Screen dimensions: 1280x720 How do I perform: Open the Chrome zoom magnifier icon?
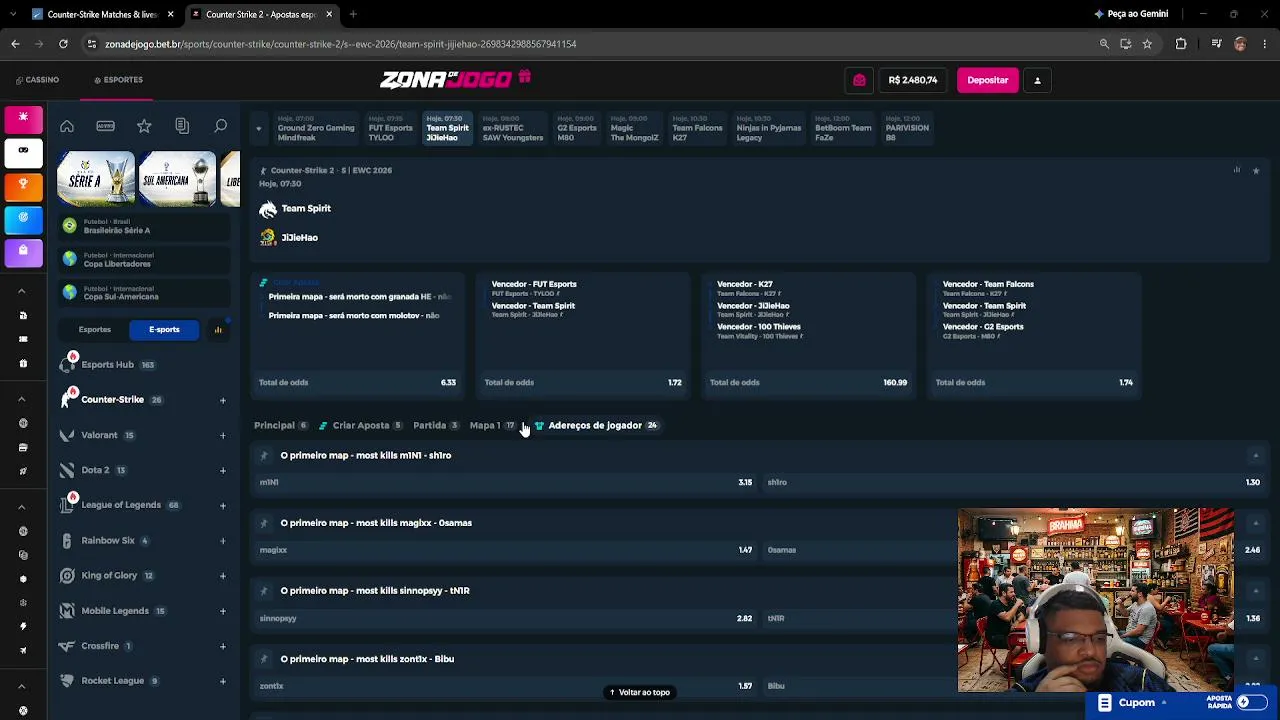coord(1104,44)
